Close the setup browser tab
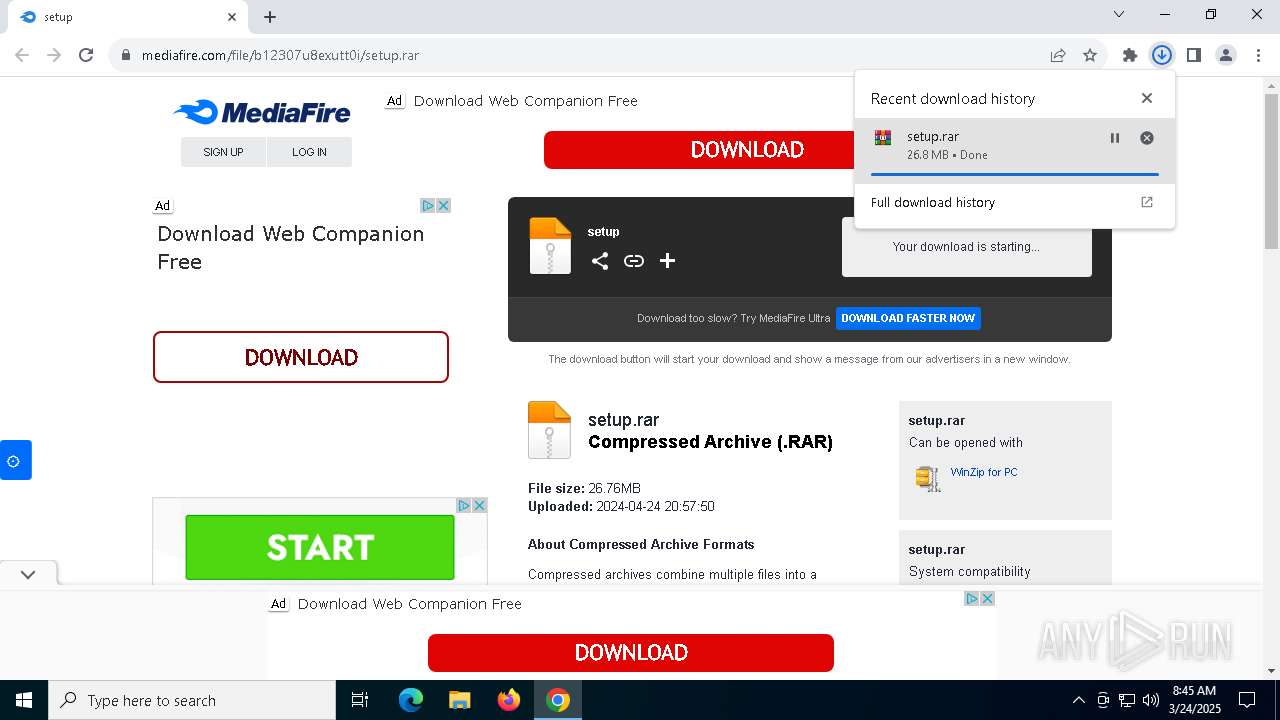Screen dimensions: 1280x720 (231, 16)
